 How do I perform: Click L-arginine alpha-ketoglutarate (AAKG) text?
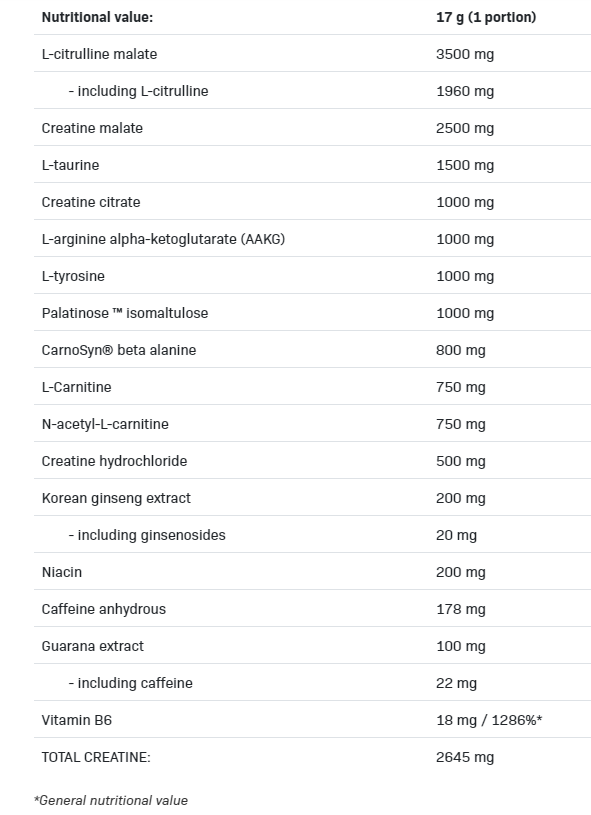point(163,239)
